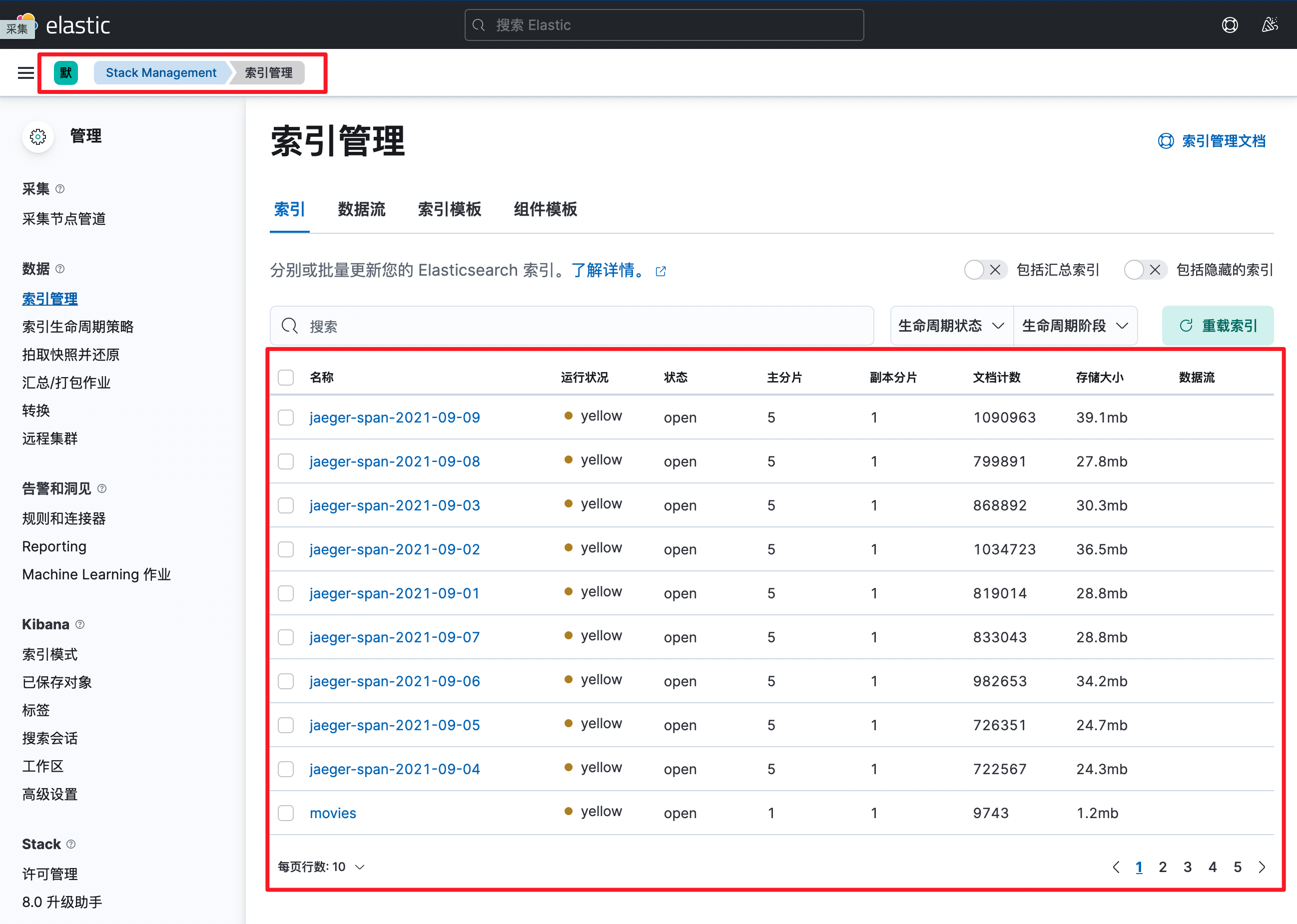Expand the 生命周期状态 filter dropdown
This screenshot has height=924, width=1297.
point(951,326)
